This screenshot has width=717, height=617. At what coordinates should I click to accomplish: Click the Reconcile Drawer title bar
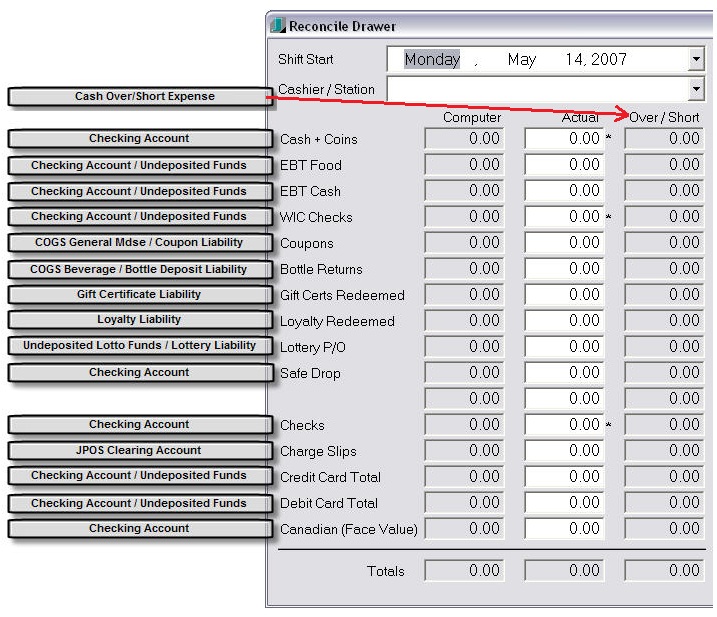pyautogui.click(x=489, y=26)
